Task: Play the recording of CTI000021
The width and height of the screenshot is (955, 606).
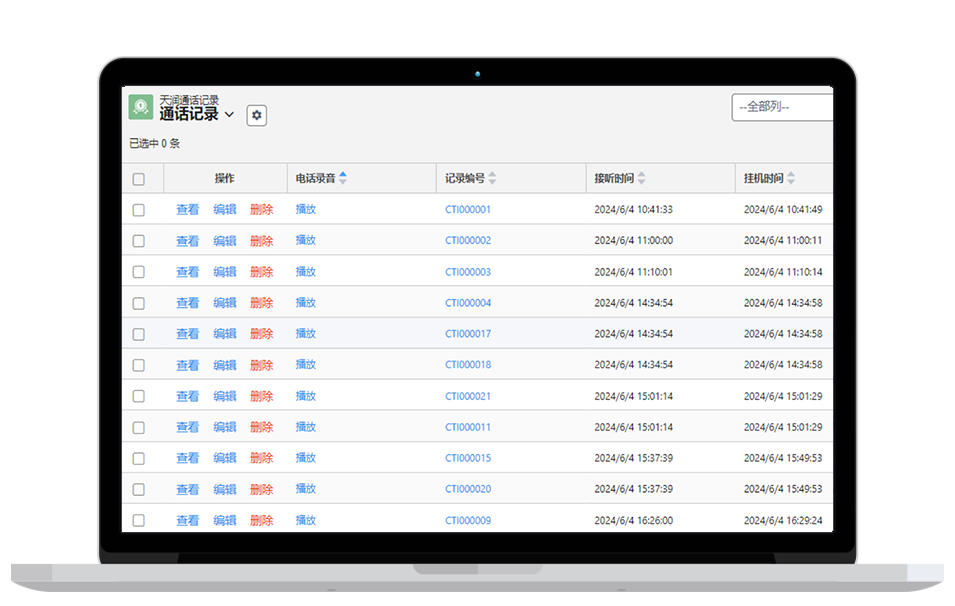Action: (x=306, y=396)
